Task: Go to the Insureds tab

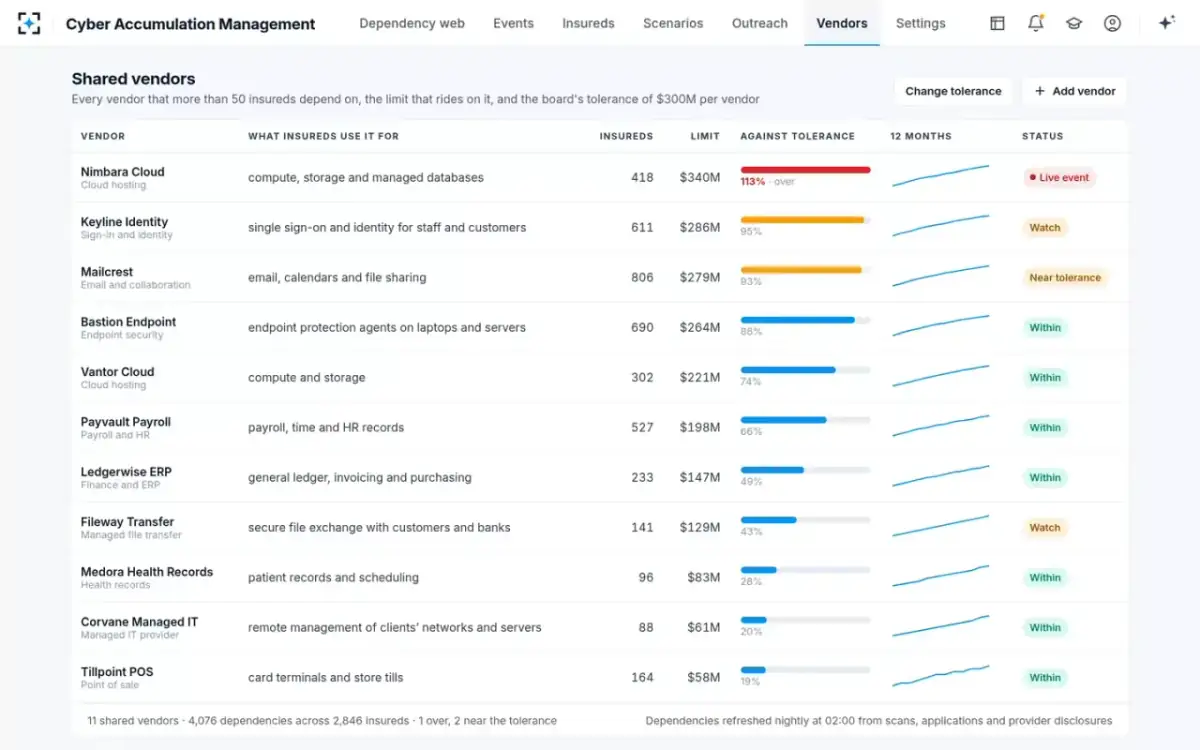Action: click(x=588, y=23)
